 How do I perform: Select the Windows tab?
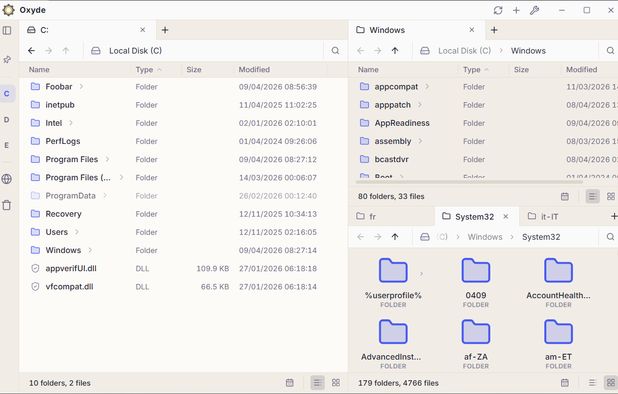[x=417, y=30]
